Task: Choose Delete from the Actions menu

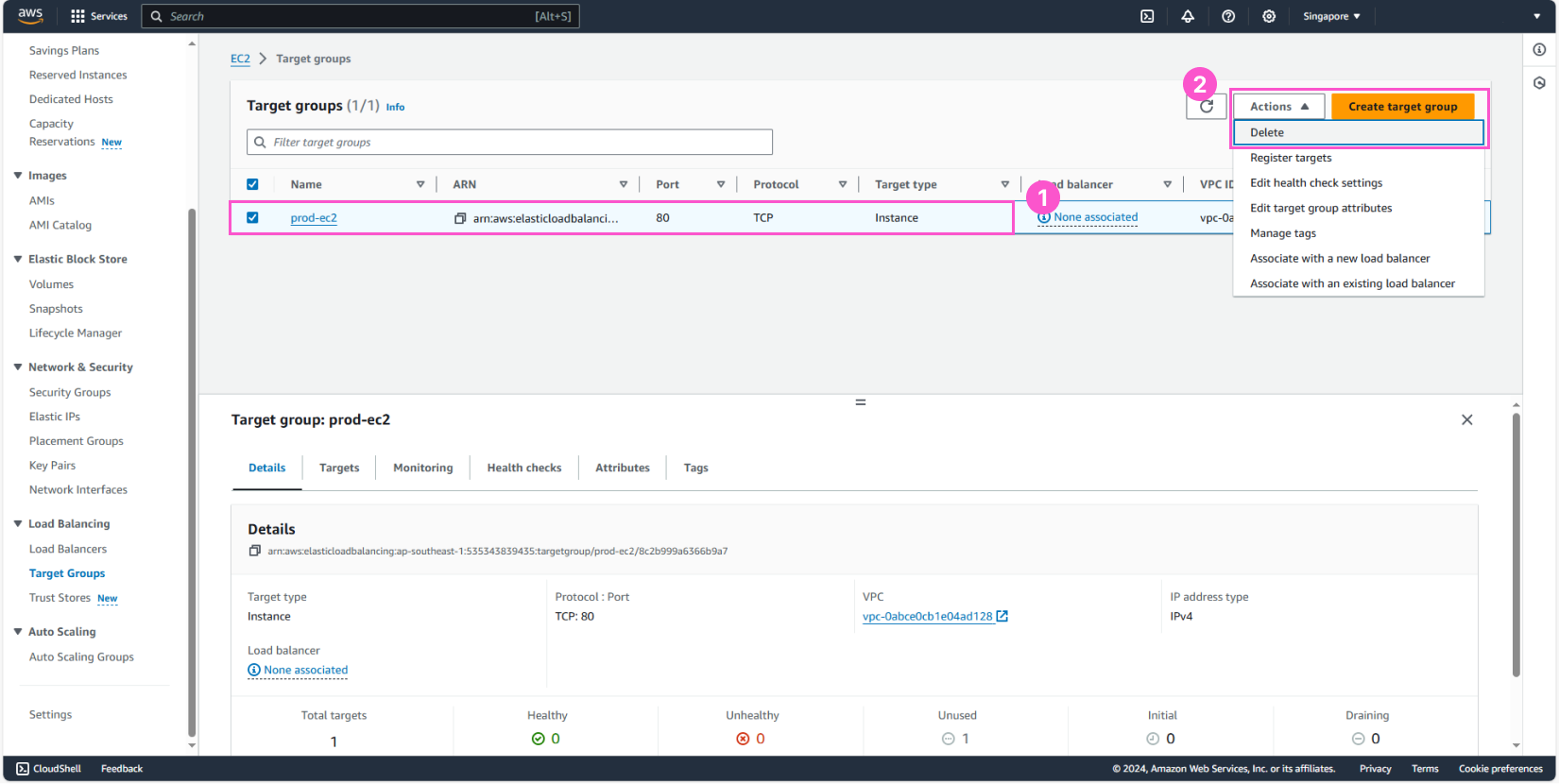Action: coord(1359,132)
